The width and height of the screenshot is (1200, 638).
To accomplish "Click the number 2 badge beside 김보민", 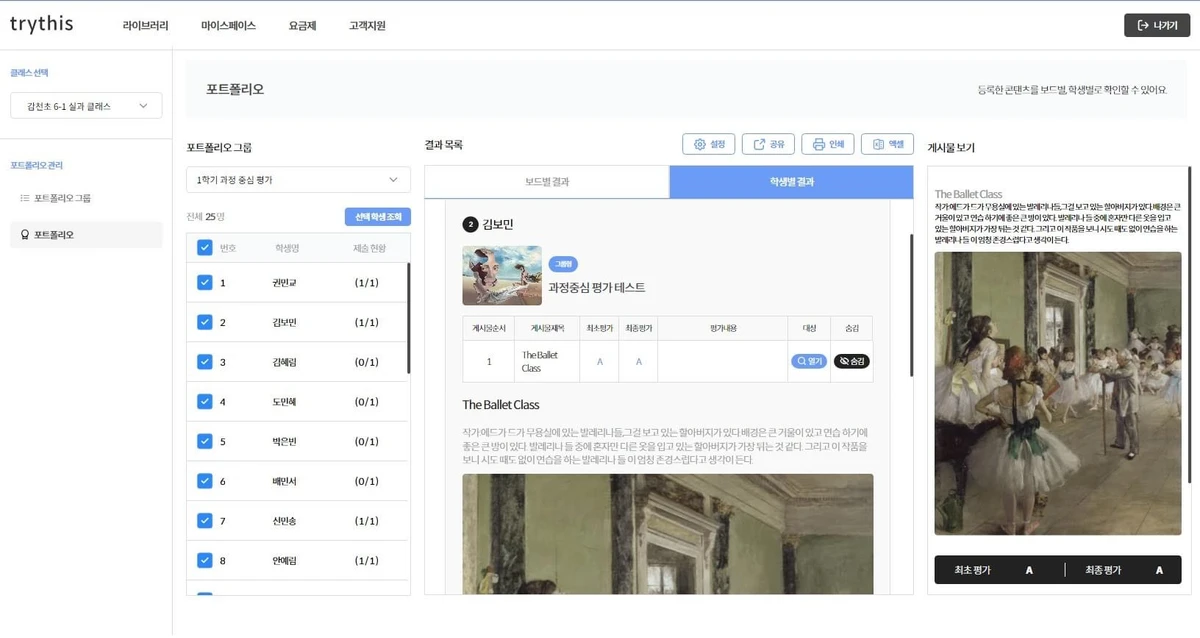I will point(470,224).
